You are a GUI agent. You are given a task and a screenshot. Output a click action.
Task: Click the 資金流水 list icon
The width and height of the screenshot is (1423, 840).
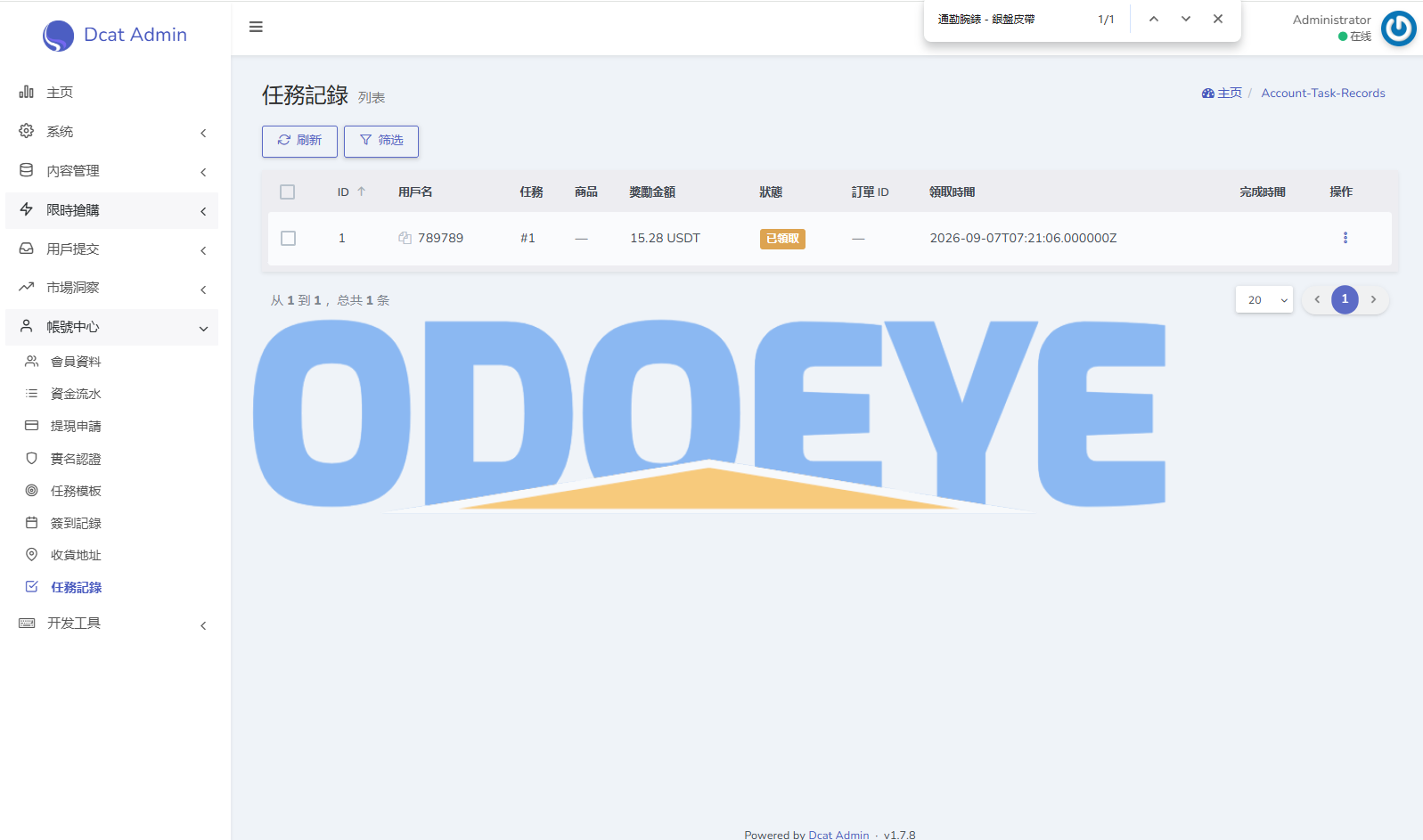click(x=32, y=393)
